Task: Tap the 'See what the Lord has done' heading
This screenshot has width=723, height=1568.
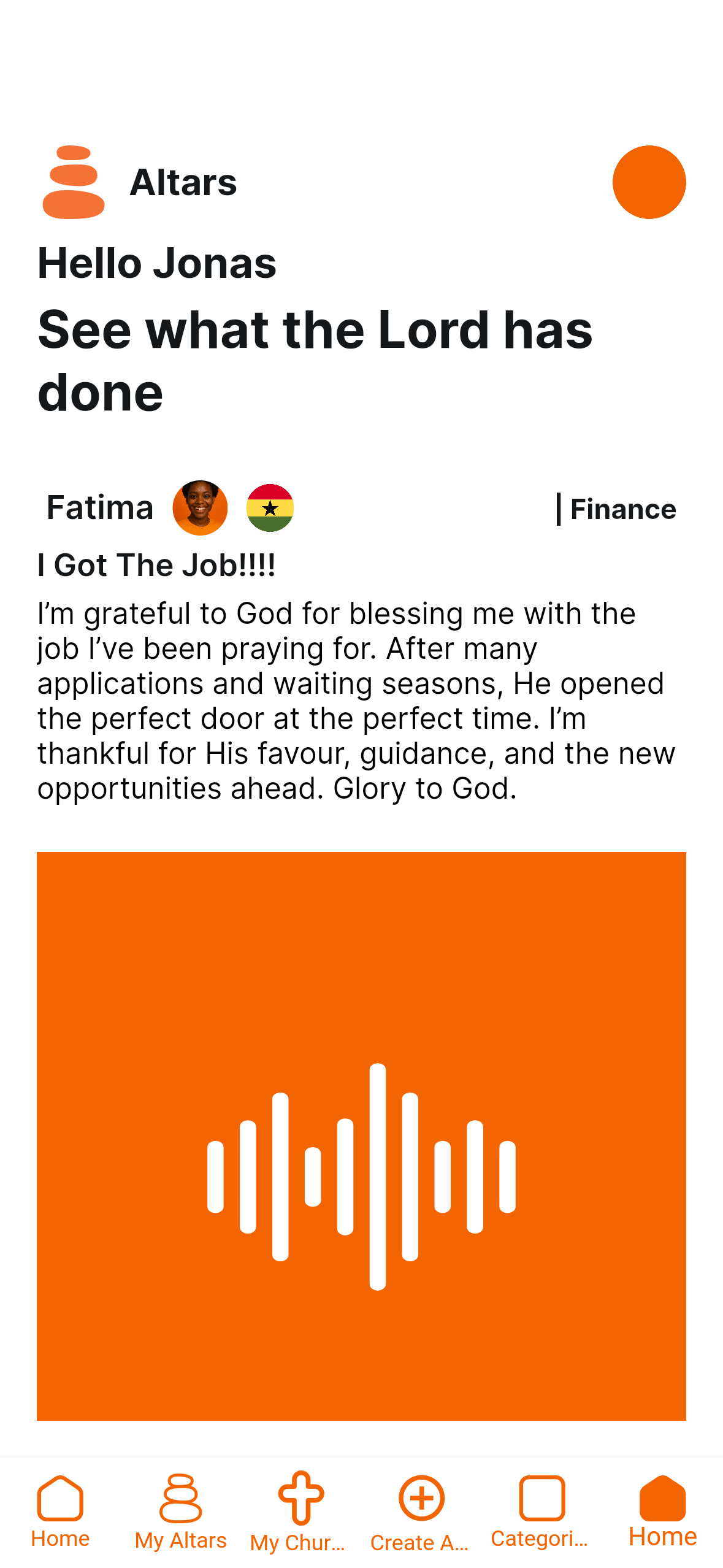Action: point(315,361)
